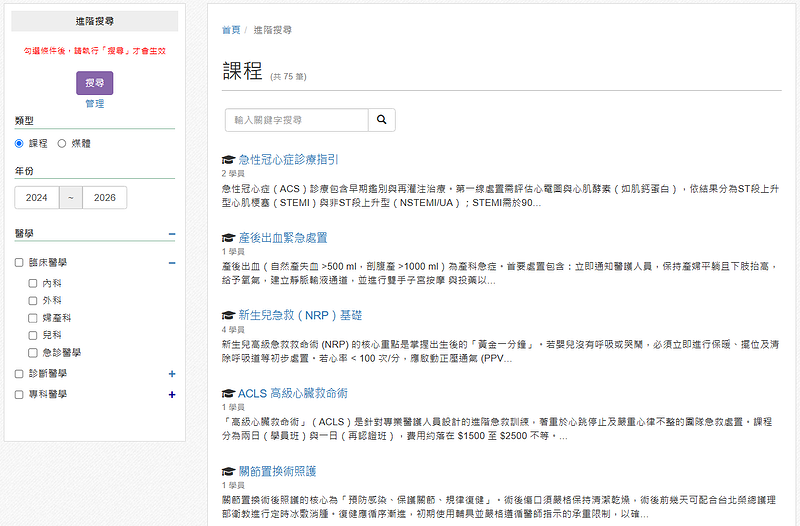The image size is (800, 526).
Task: Check the 急診醫學 checkbox
Action: pos(33,353)
